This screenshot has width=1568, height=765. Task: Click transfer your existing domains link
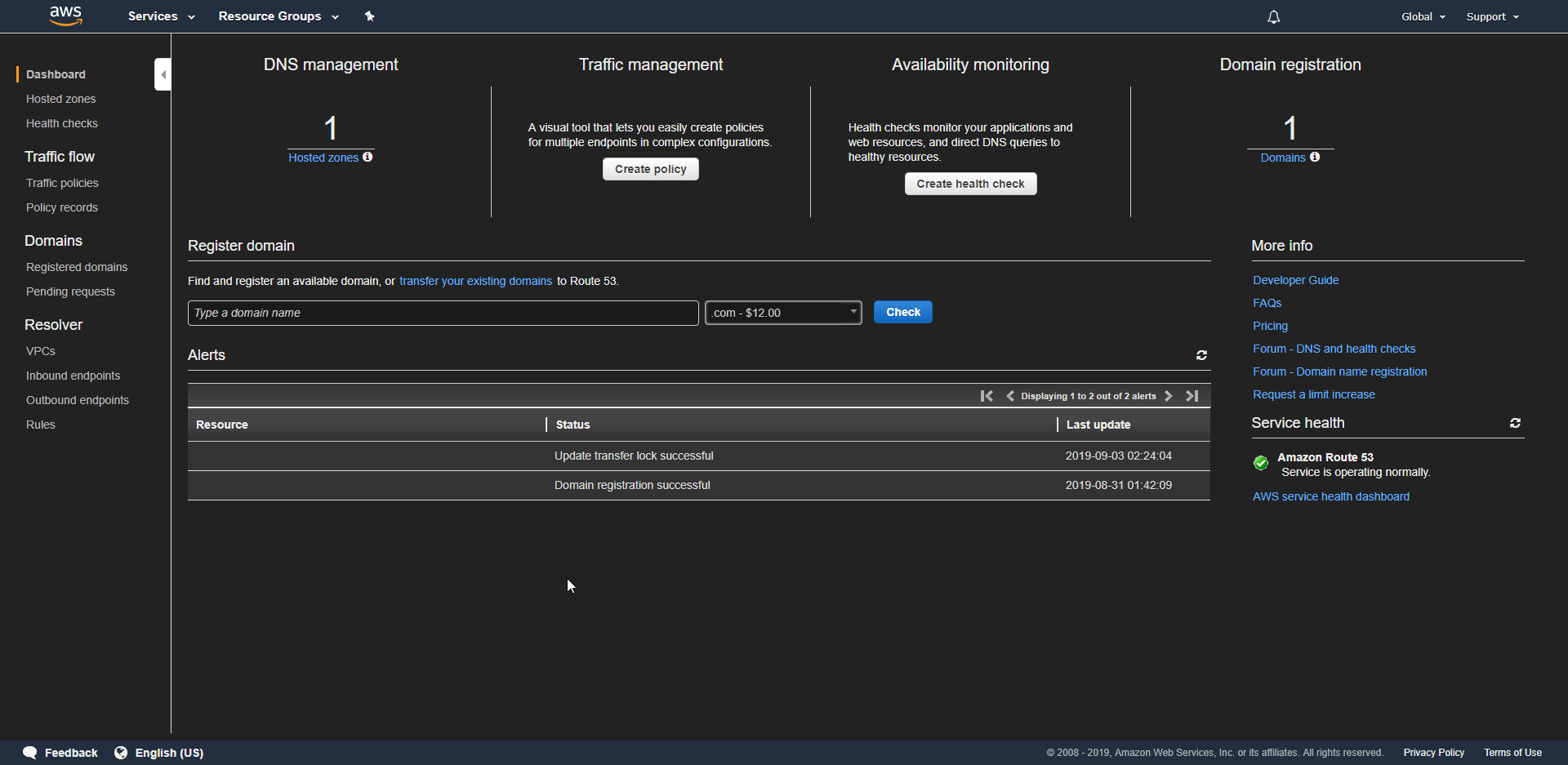(x=475, y=281)
